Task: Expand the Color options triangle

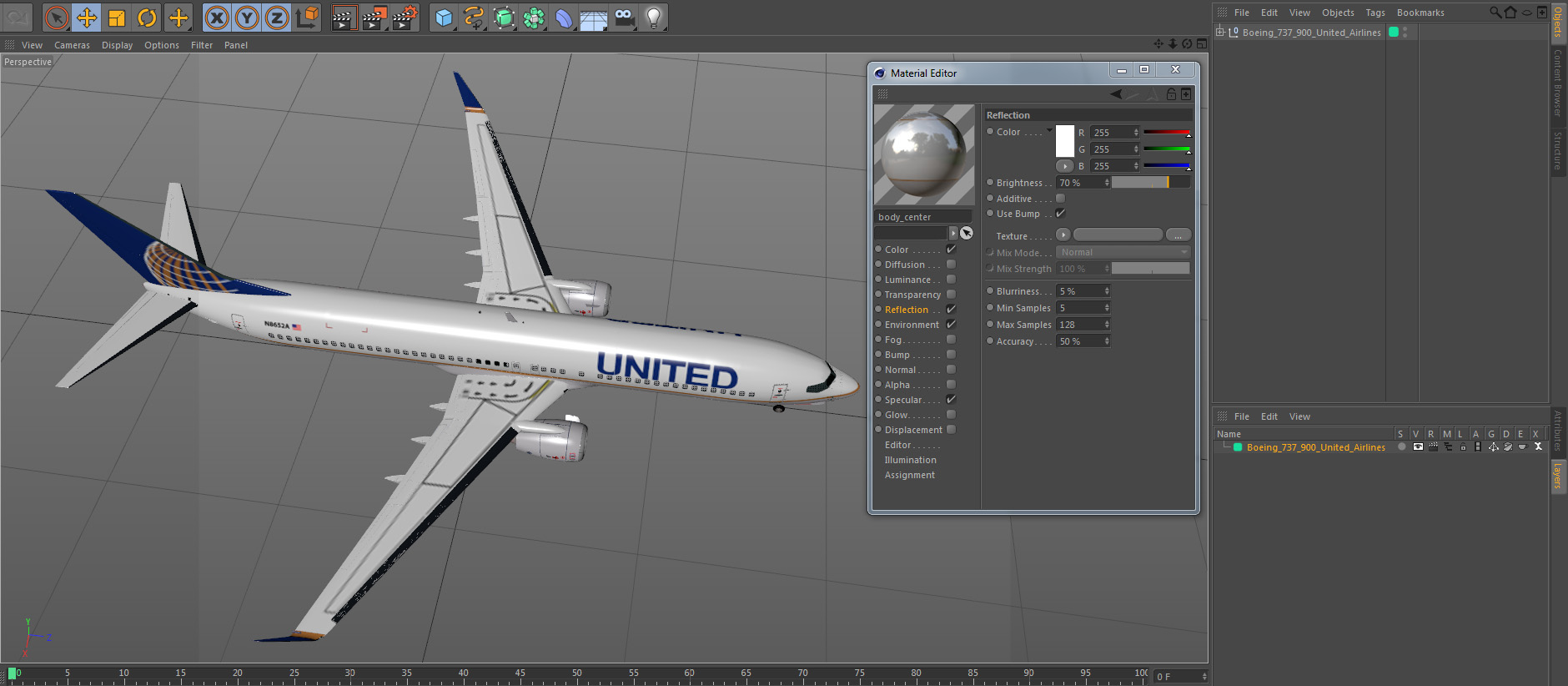Action: click(1049, 130)
